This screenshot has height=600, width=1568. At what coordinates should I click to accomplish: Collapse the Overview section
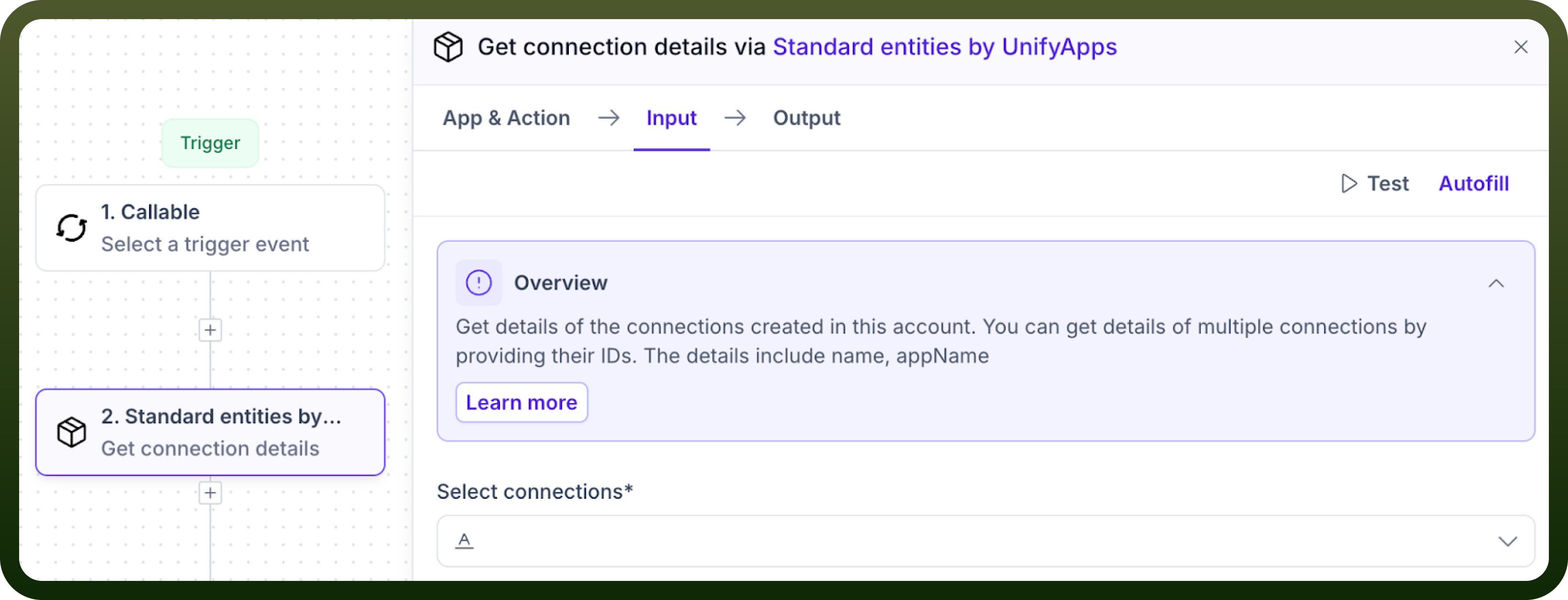[1496, 284]
